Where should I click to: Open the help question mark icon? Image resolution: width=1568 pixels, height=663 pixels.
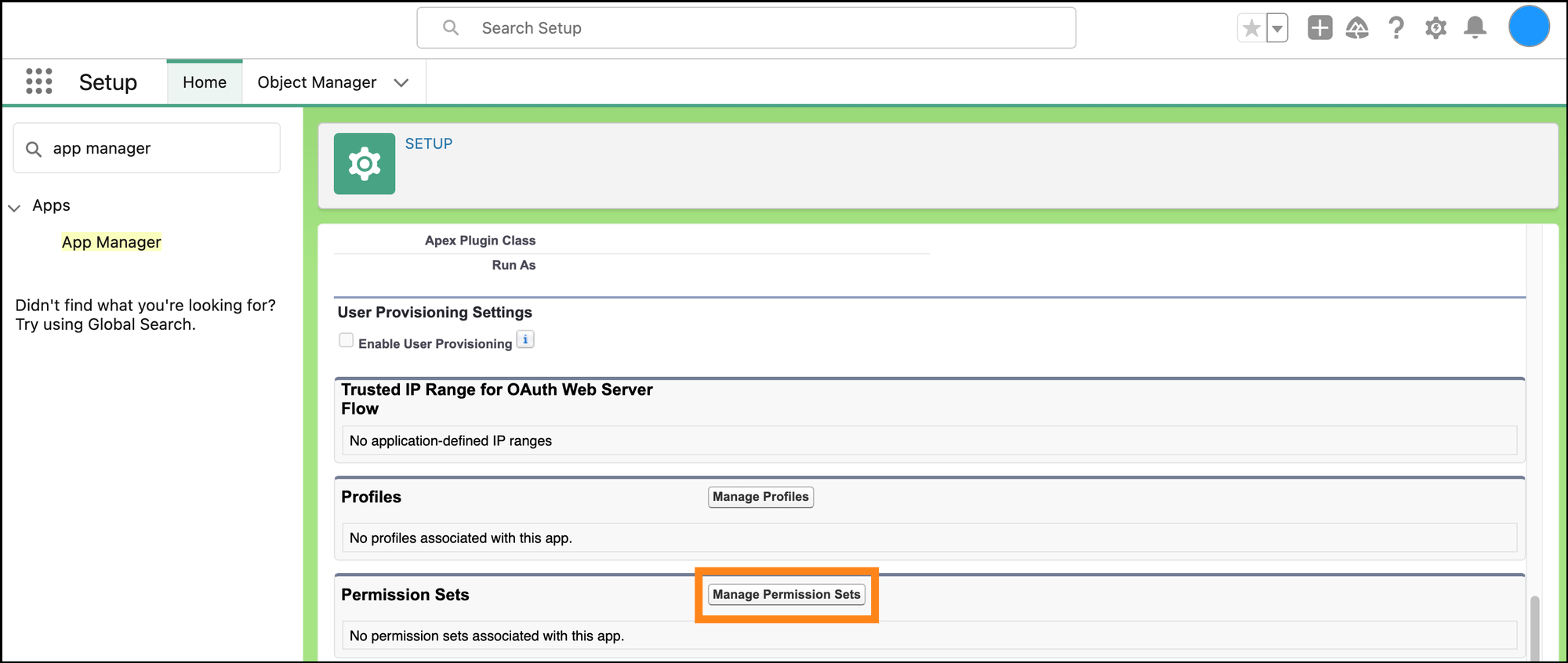1396,28
